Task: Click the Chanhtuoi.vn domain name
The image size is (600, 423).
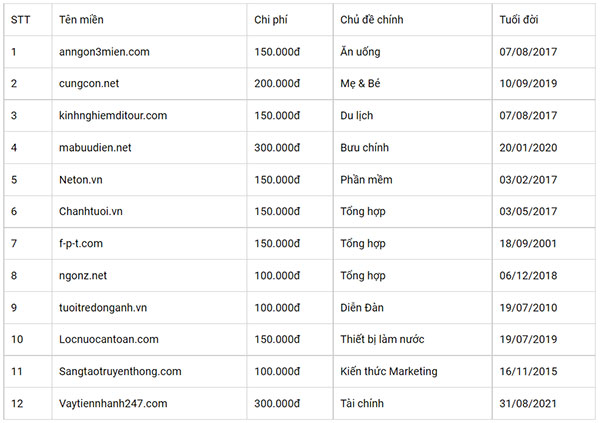Action: pos(91,212)
